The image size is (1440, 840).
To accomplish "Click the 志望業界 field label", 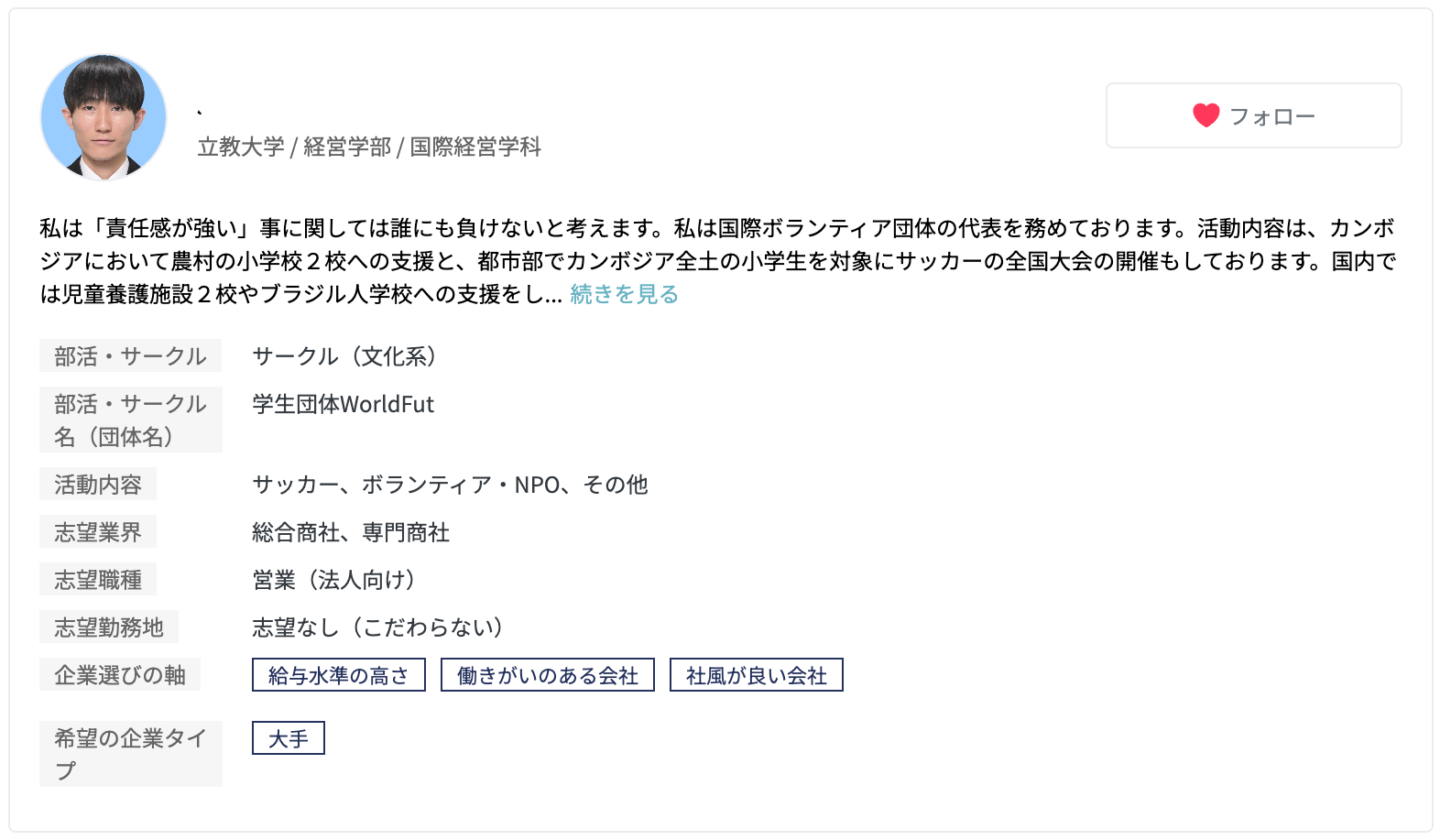I will click(98, 532).
